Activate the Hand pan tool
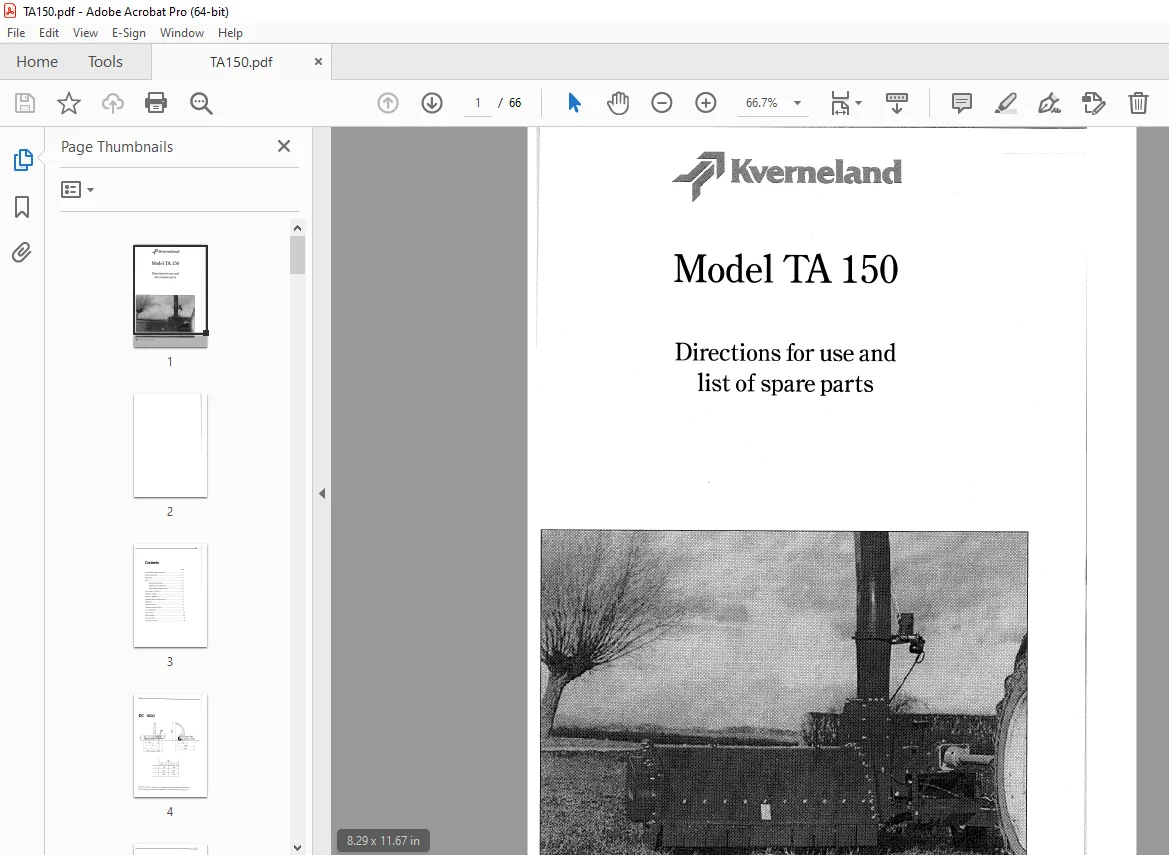1169x855 pixels. pos(617,103)
